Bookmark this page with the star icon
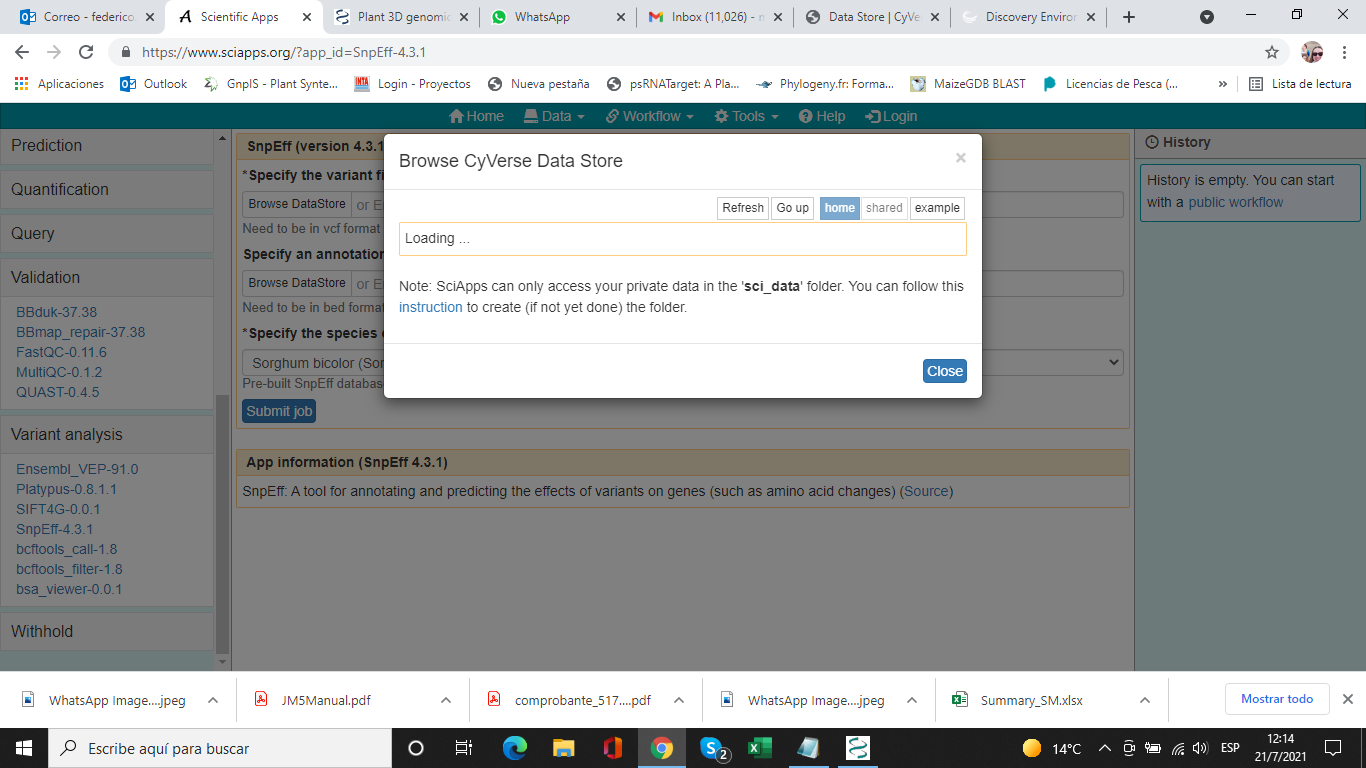Image resolution: width=1366 pixels, height=768 pixels. click(1271, 52)
